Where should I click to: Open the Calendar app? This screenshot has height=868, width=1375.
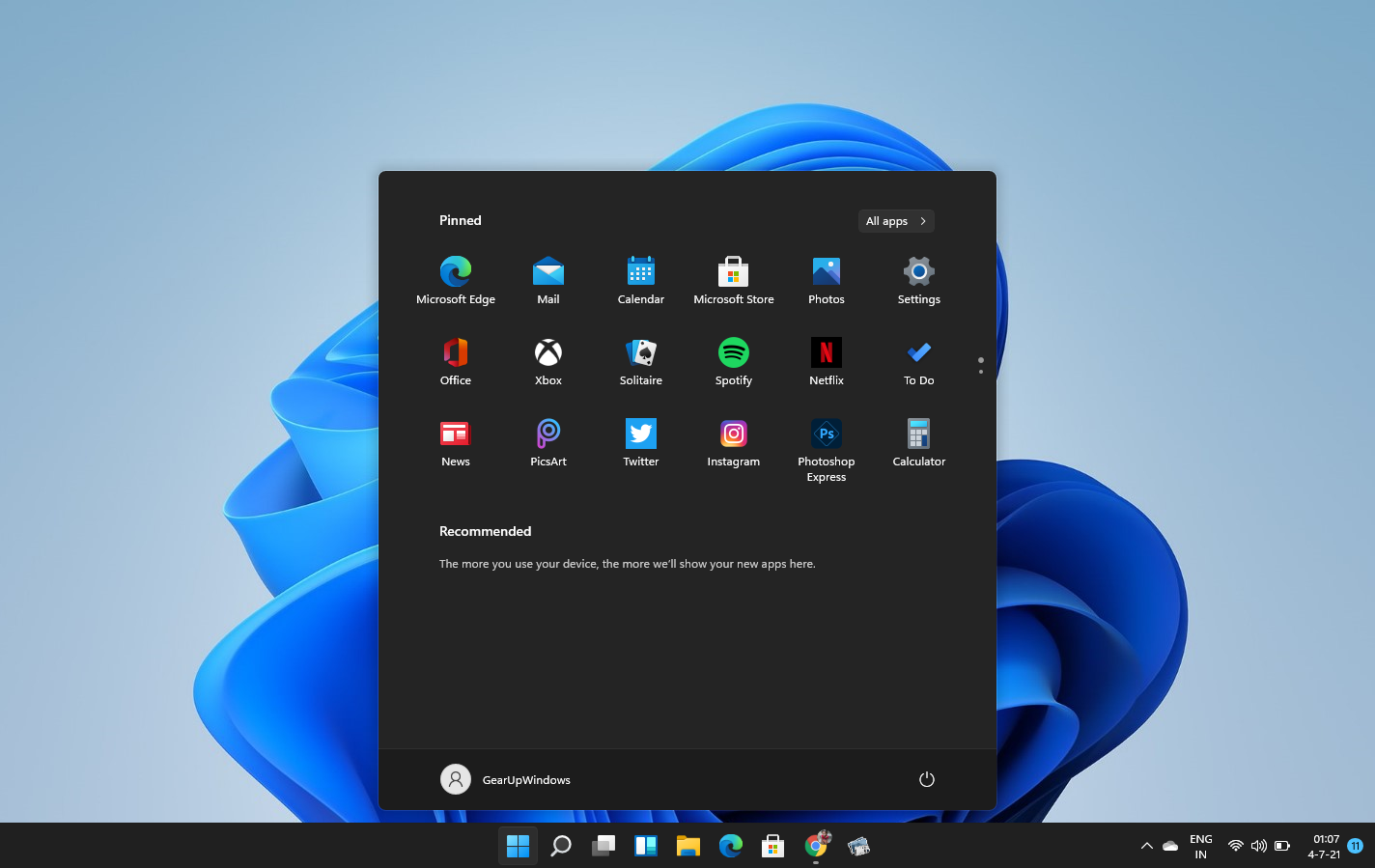[x=641, y=281]
